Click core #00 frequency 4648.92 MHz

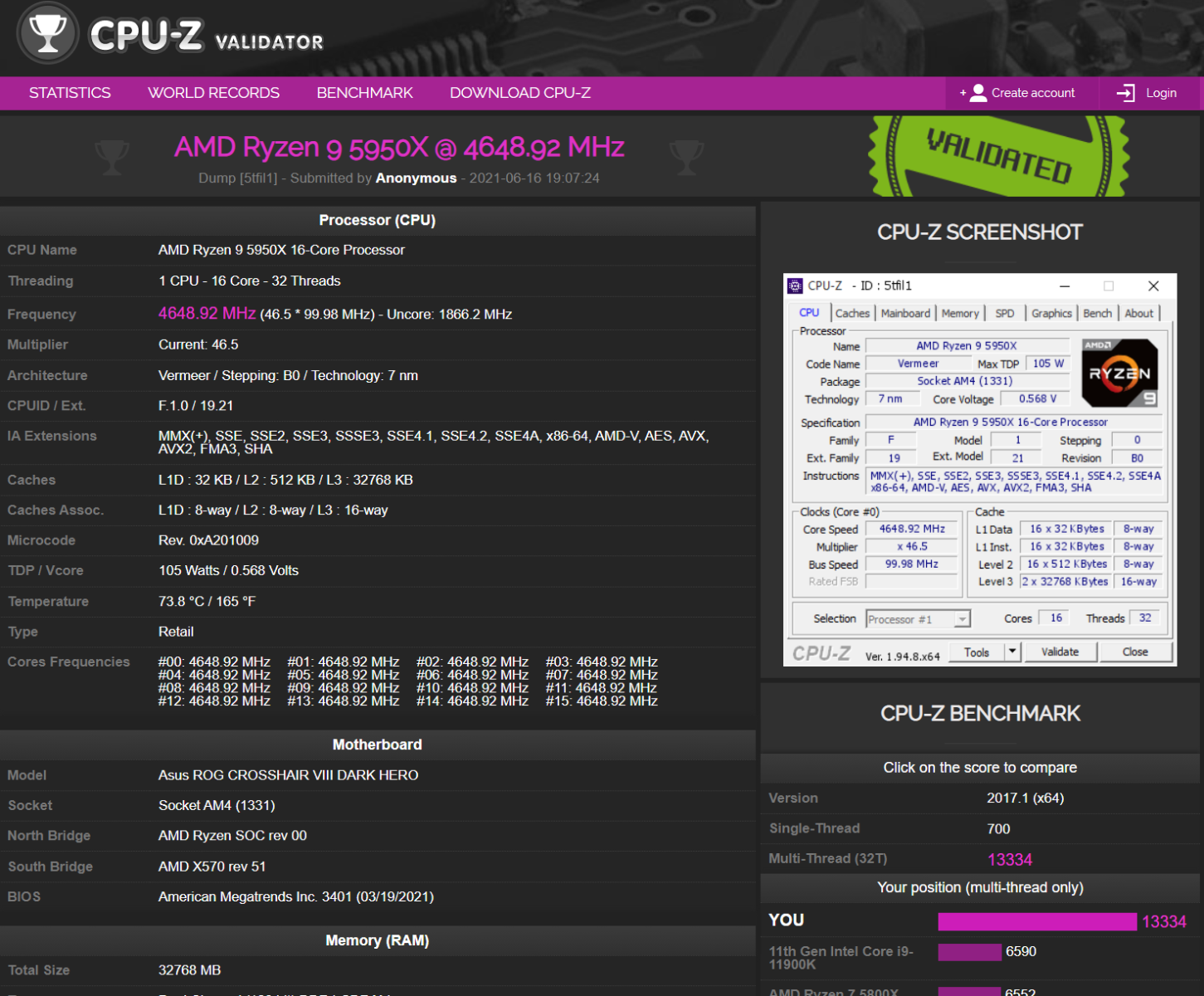coord(214,662)
